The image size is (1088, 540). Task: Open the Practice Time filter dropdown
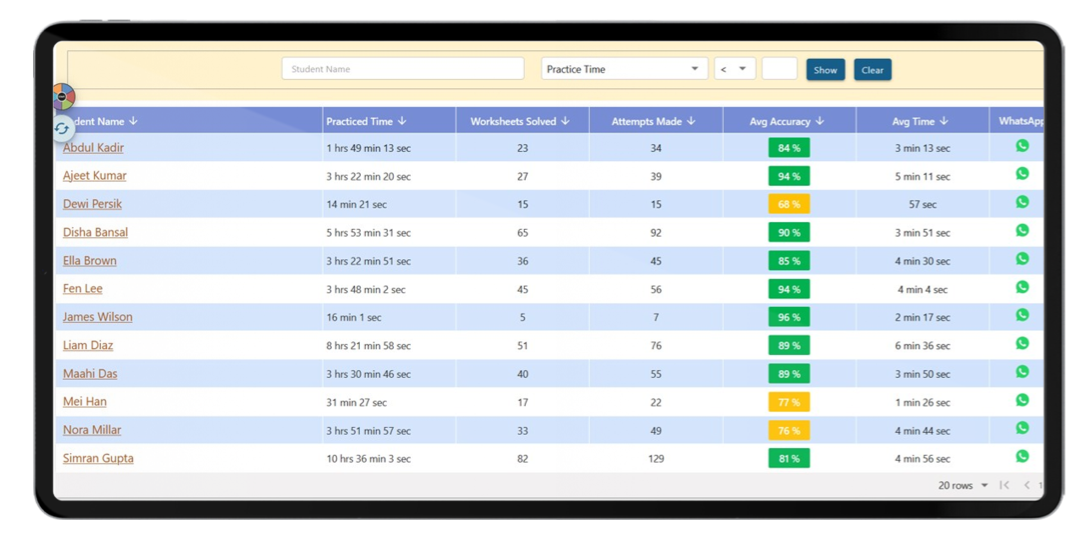click(x=624, y=69)
